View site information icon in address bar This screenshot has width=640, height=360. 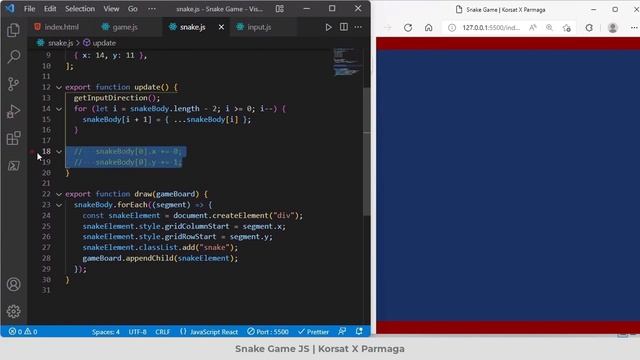pyautogui.click(x=452, y=28)
